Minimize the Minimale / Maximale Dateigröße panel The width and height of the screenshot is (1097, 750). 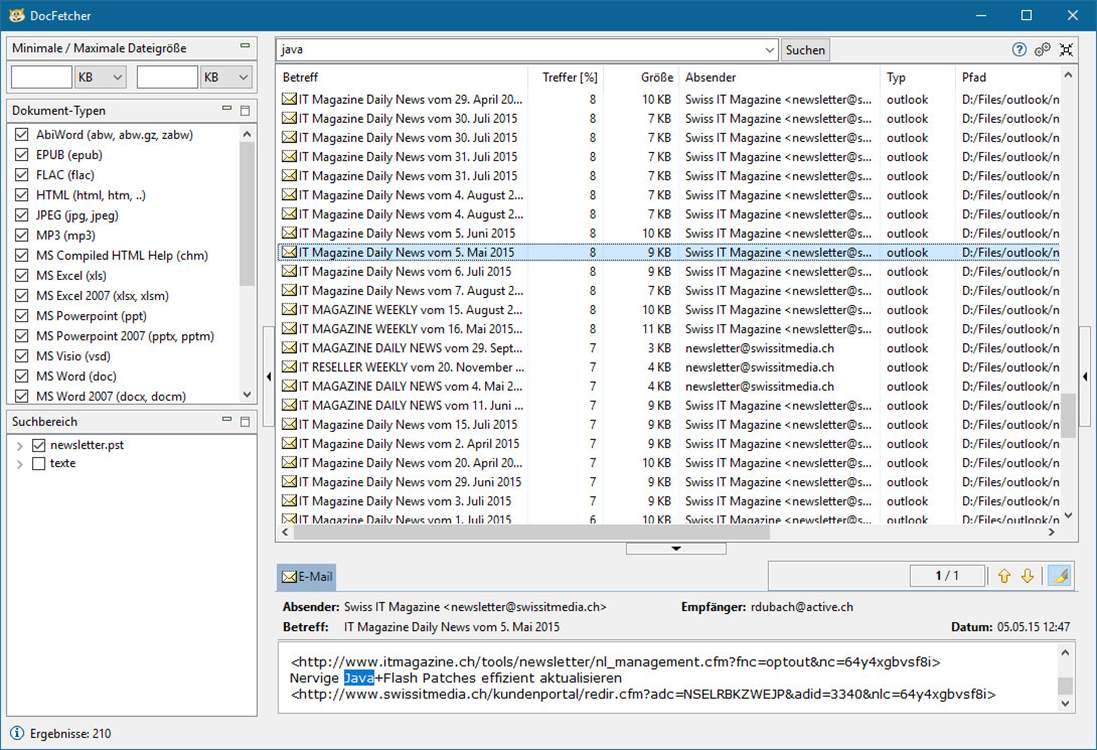coord(245,46)
